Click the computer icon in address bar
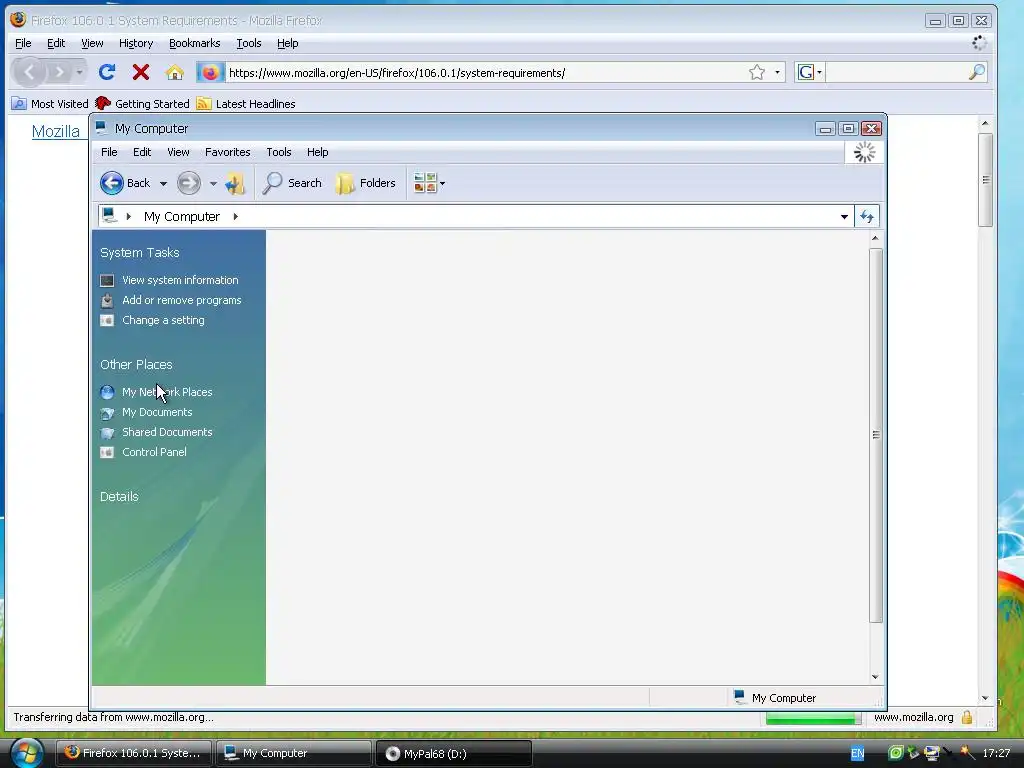The image size is (1024, 768). click(x=110, y=216)
